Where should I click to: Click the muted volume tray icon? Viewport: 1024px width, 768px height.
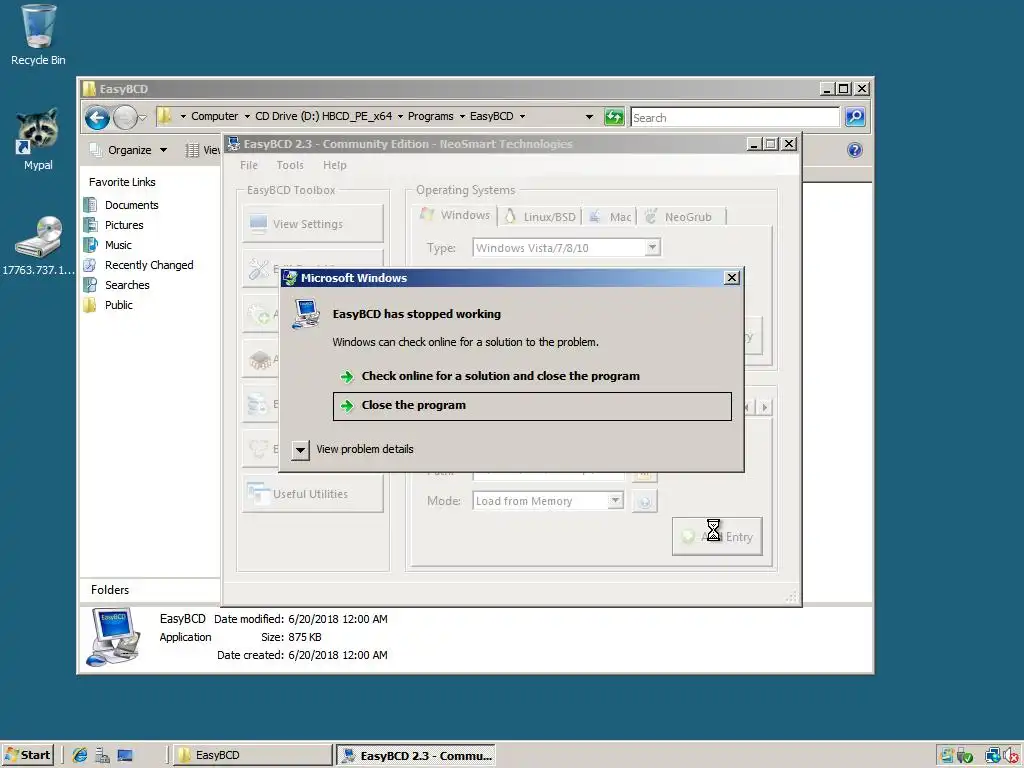tap(1011, 756)
